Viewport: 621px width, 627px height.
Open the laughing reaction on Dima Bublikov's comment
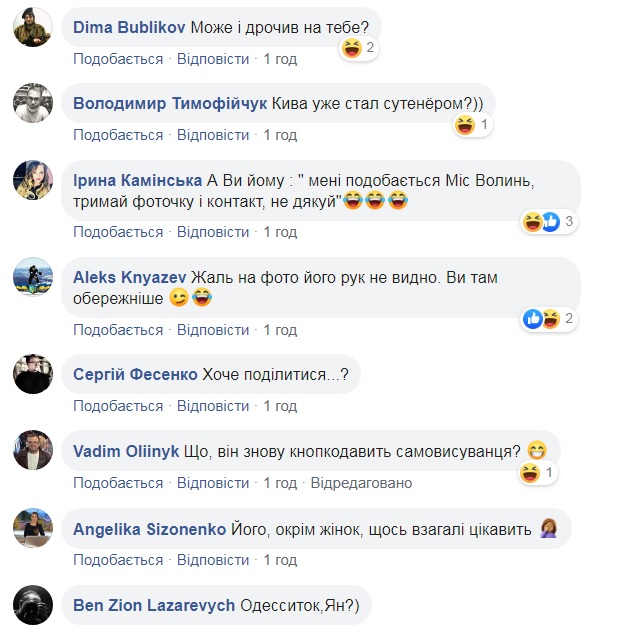[358, 47]
